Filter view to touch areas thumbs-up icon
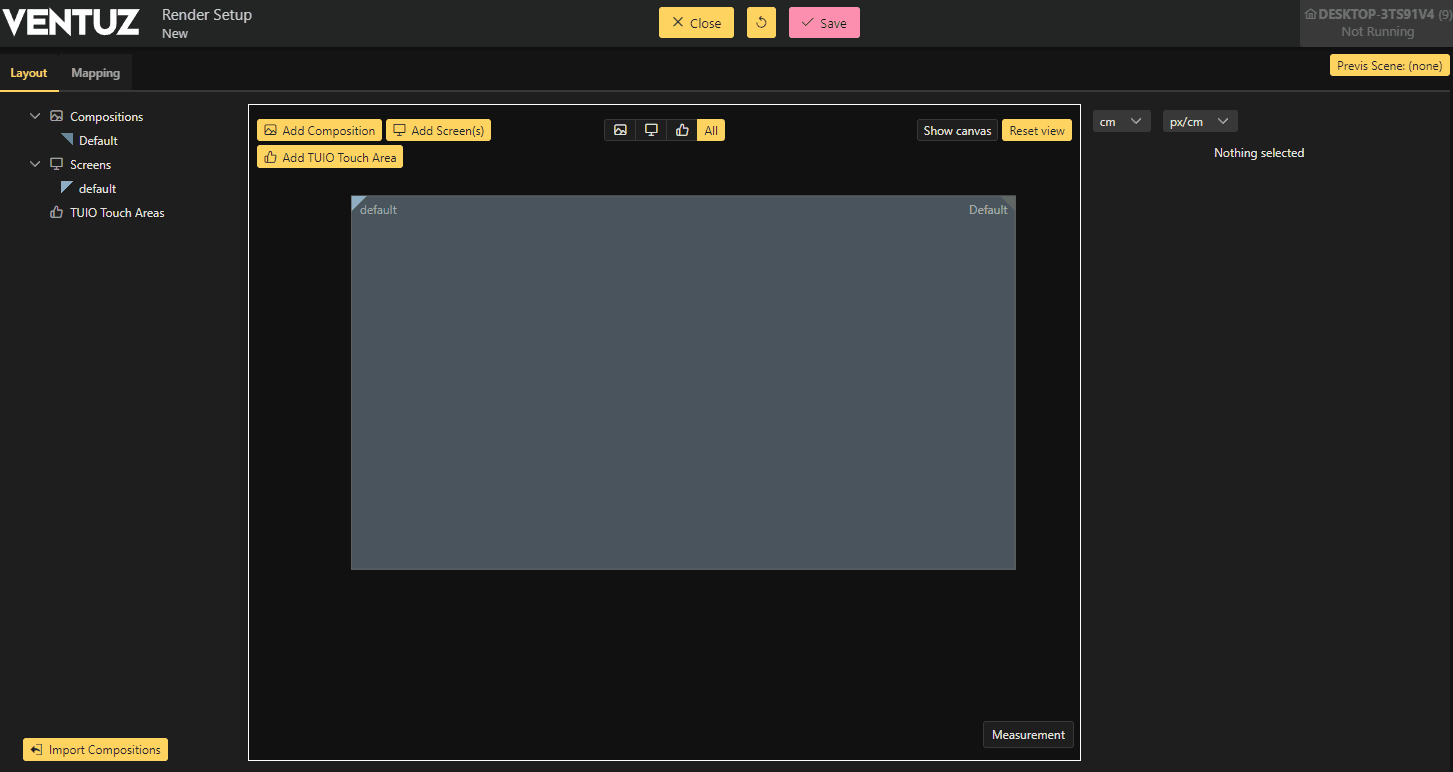Viewport: 1453px width, 772px height. pos(682,130)
